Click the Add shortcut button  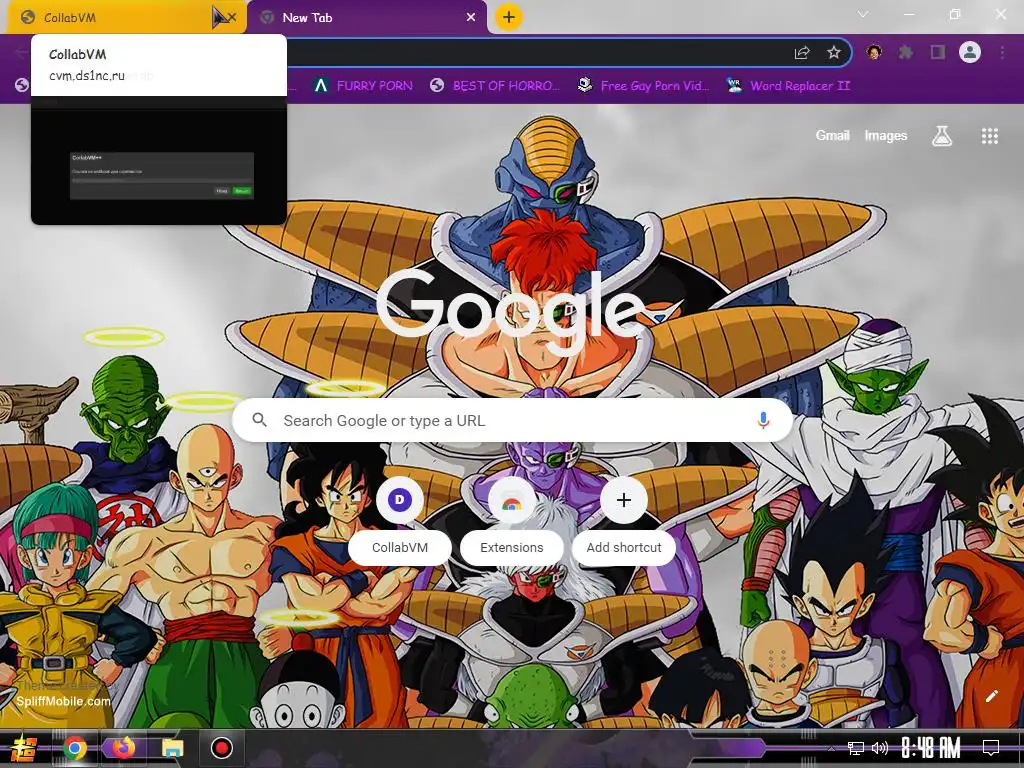(624, 522)
